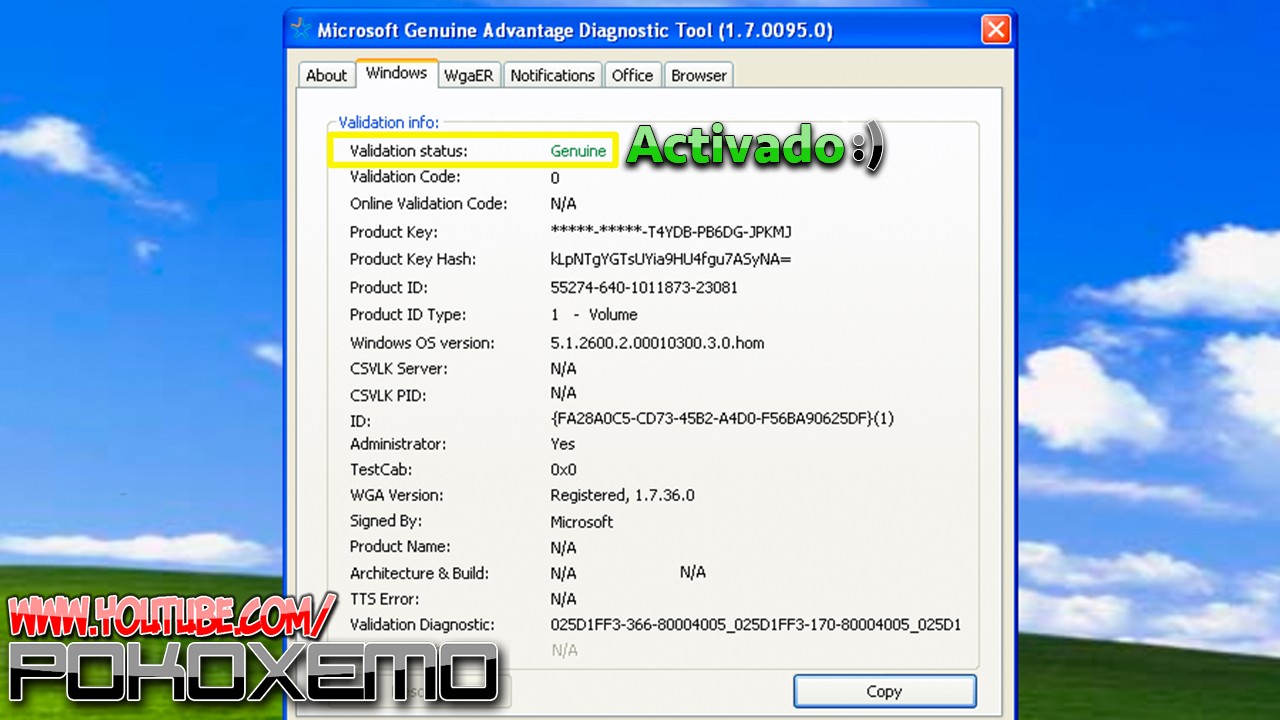The height and width of the screenshot is (720, 1280).
Task: Click Product ID 55274-640-1011873-23081
Action: click(x=644, y=287)
